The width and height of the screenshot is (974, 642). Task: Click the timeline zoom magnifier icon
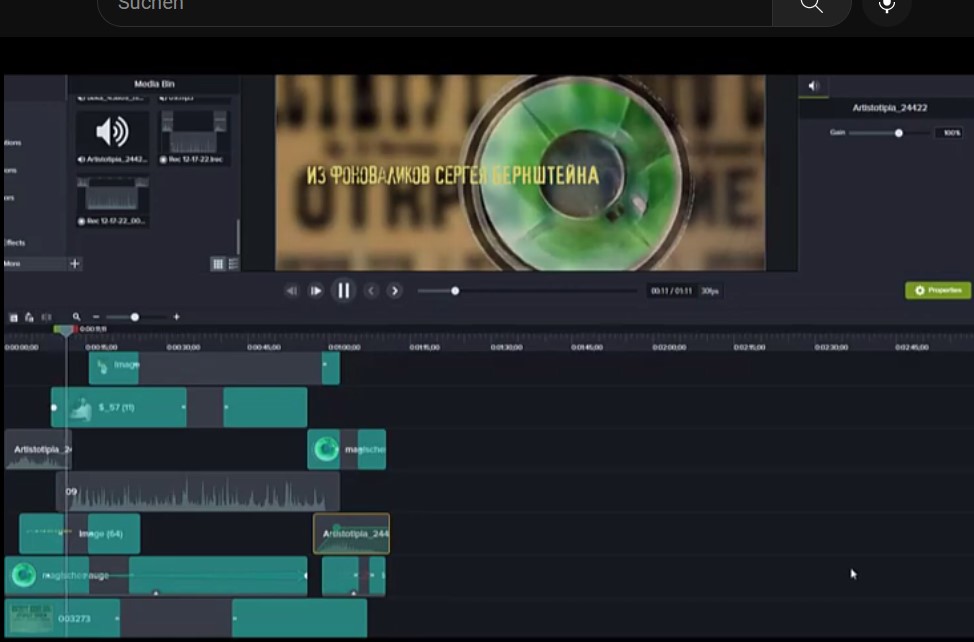coord(76,317)
